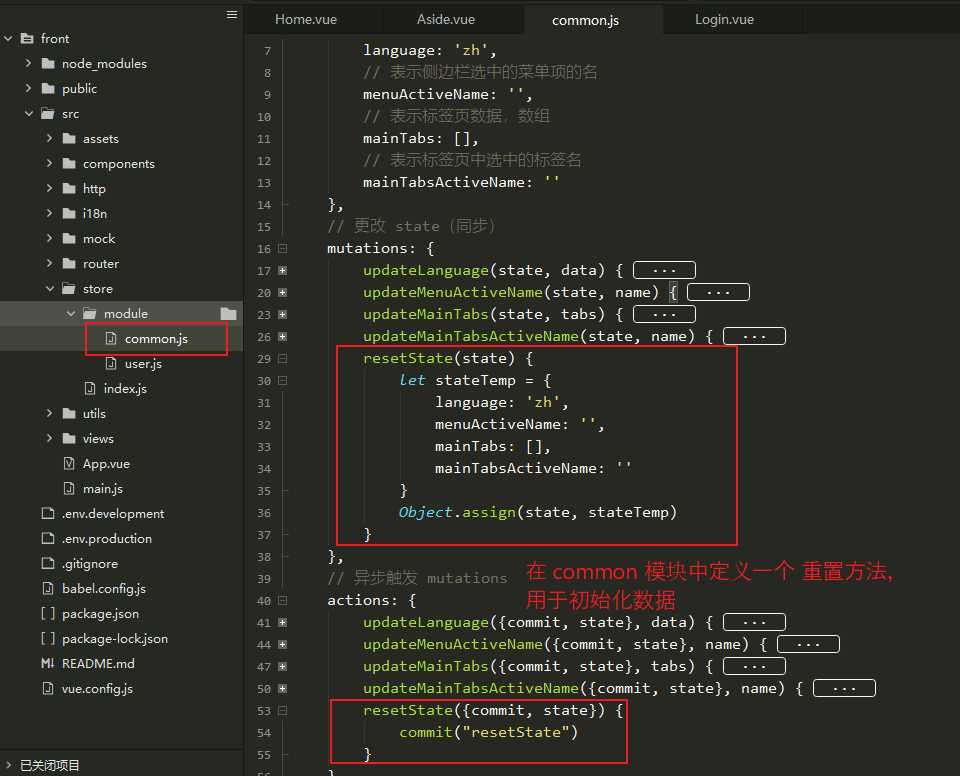Collapse the front project chevron
Screen dimensions: 960x776
(x=8, y=39)
